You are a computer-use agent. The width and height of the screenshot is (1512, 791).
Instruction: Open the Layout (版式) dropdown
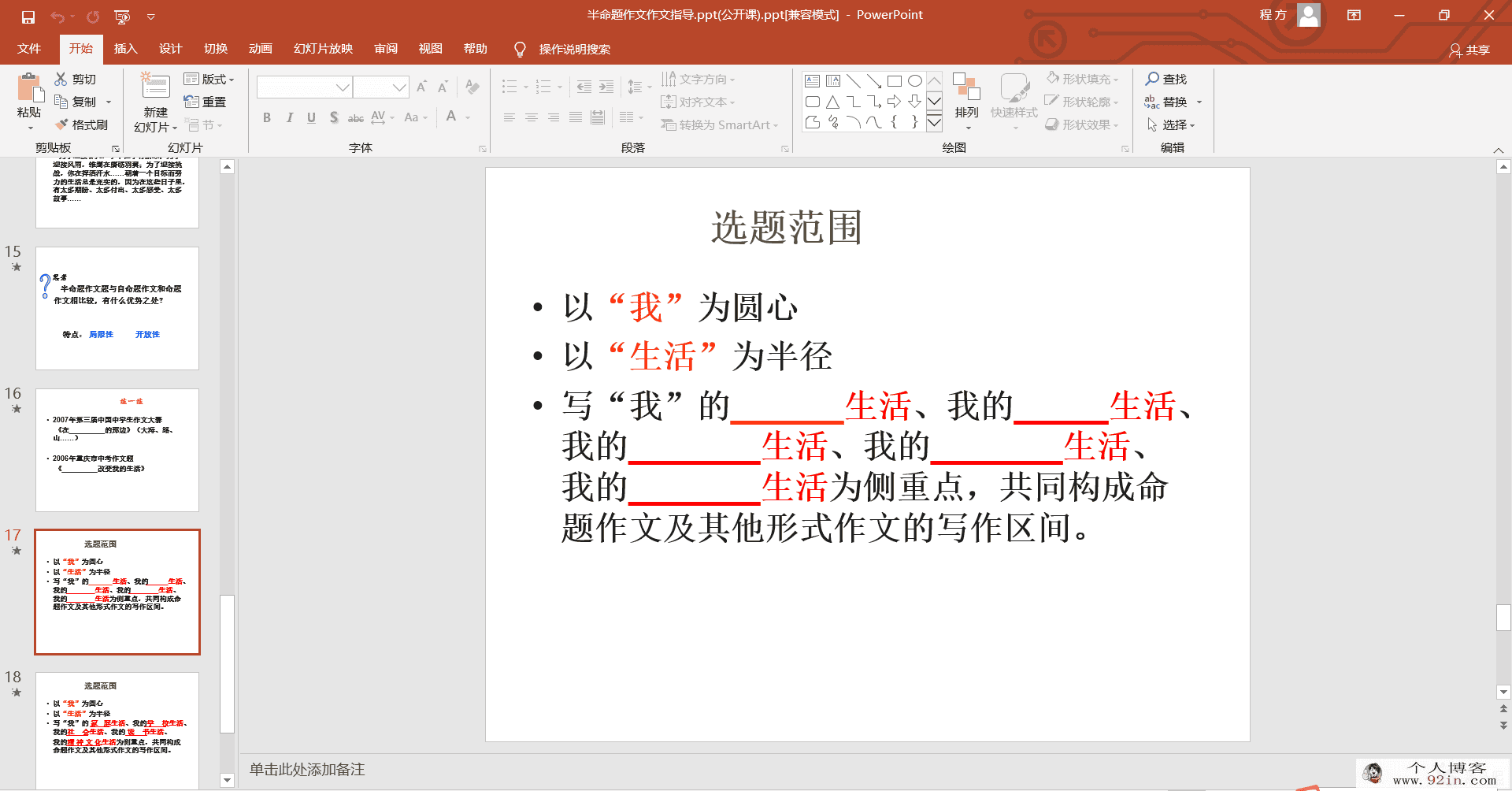[x=209, y=79]
